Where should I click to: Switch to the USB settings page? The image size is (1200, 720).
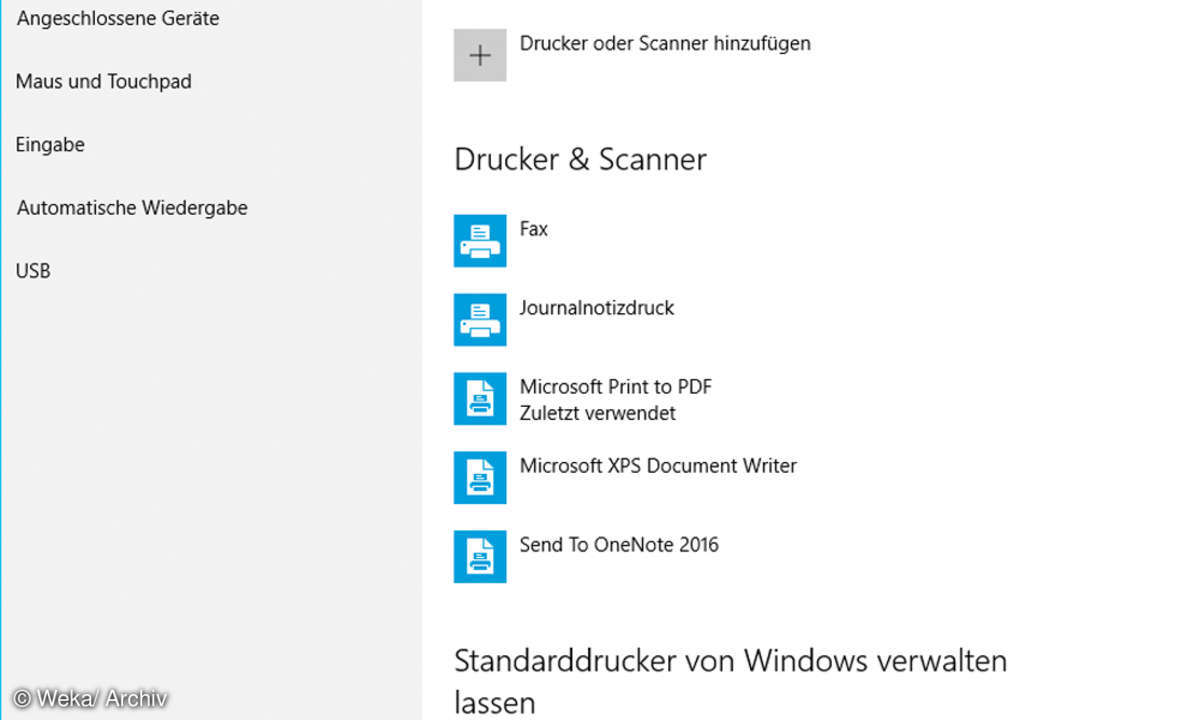tap(33, 271)
